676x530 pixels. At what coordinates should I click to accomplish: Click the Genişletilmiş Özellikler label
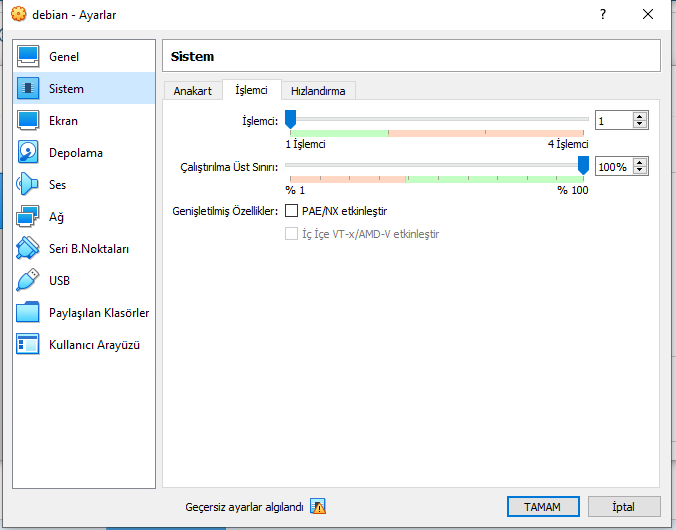point(225,211)
